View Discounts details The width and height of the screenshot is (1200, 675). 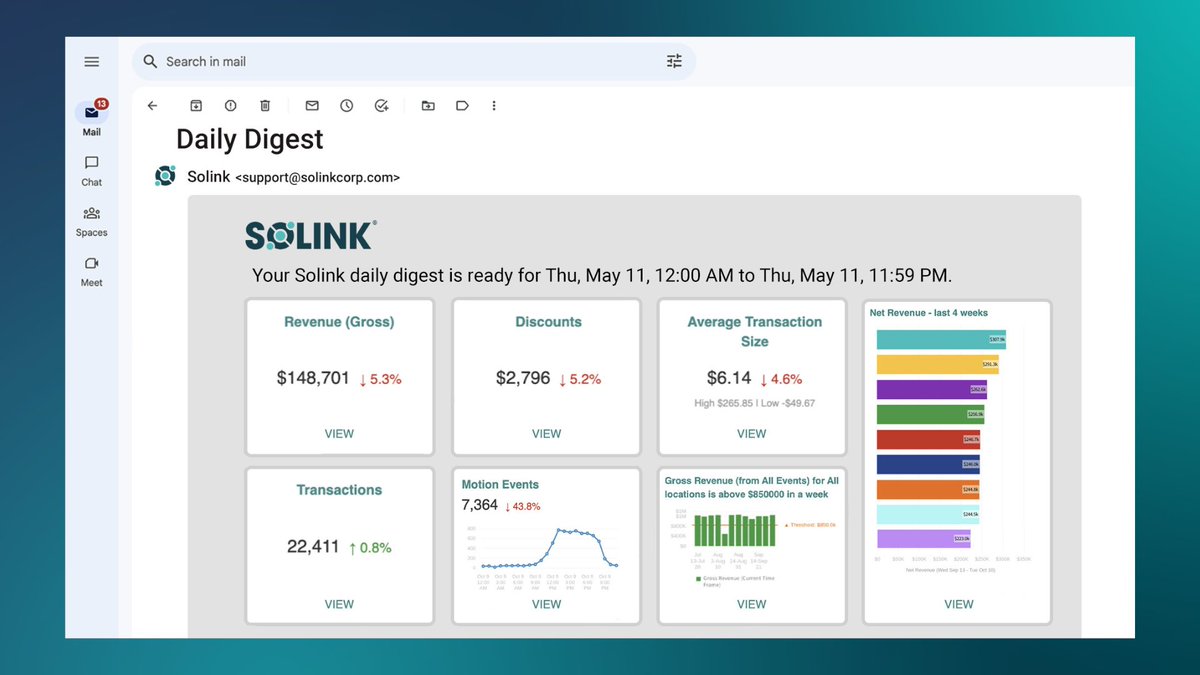coord(546,434)
